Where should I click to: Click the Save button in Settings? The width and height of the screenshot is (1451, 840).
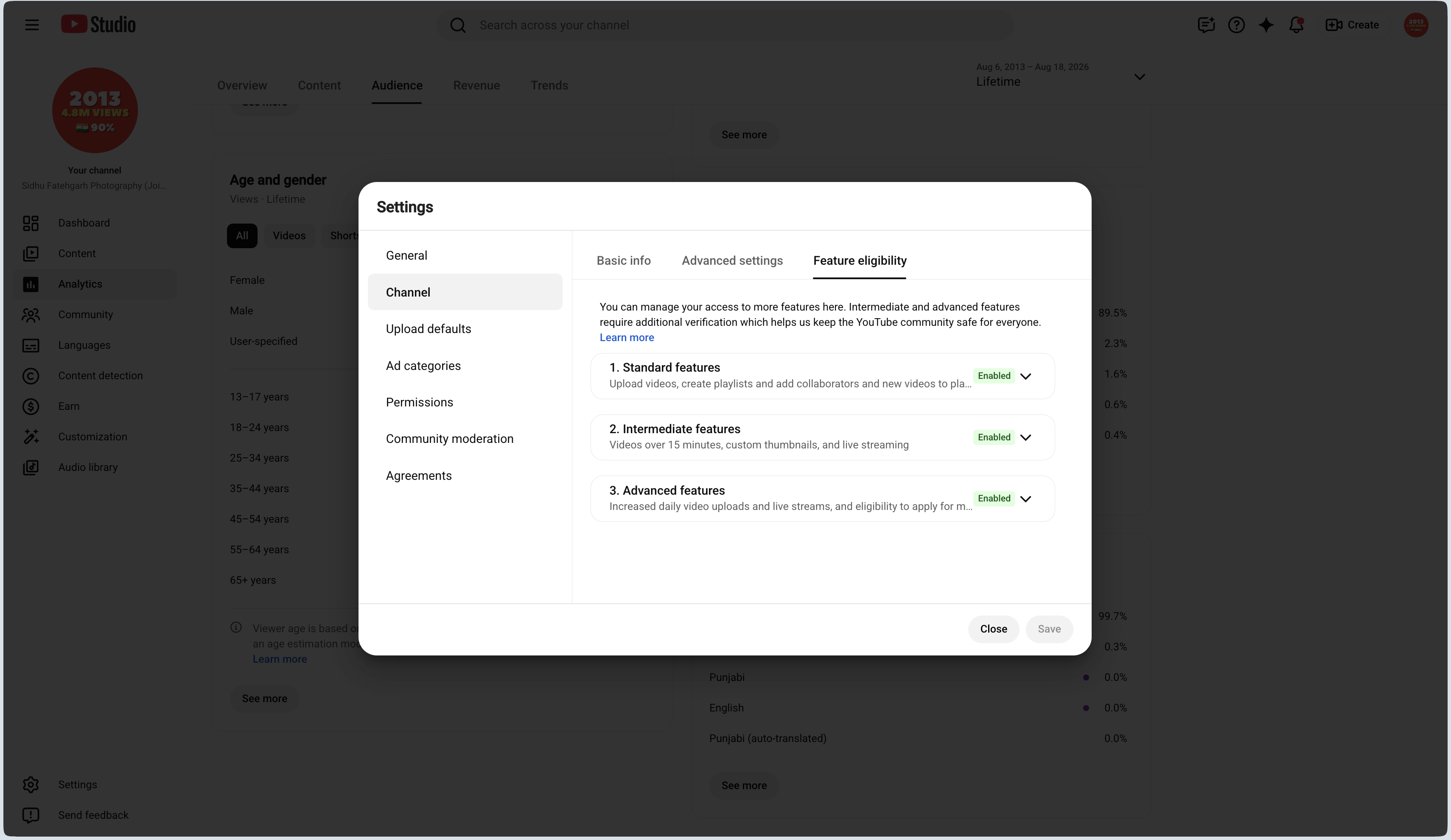pos(1049,629)
